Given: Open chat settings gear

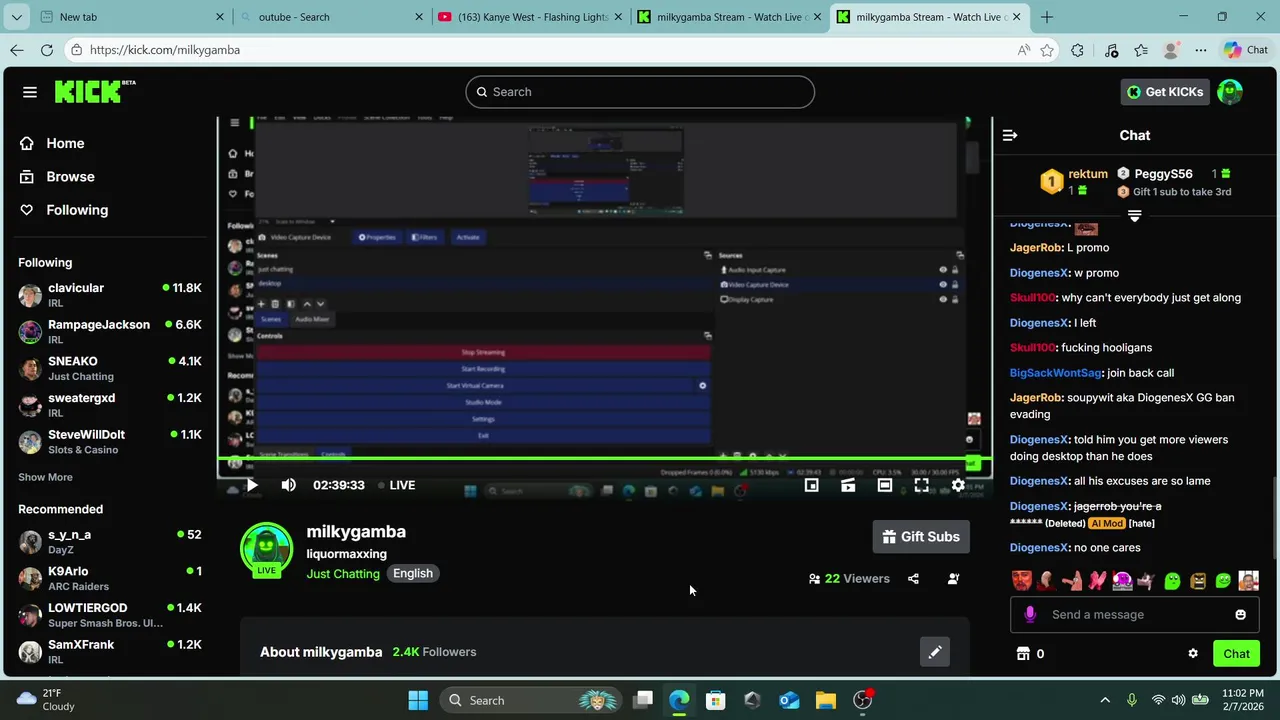Looking at the screenshot, I should pyautogui.click(x=1193, y=654).
